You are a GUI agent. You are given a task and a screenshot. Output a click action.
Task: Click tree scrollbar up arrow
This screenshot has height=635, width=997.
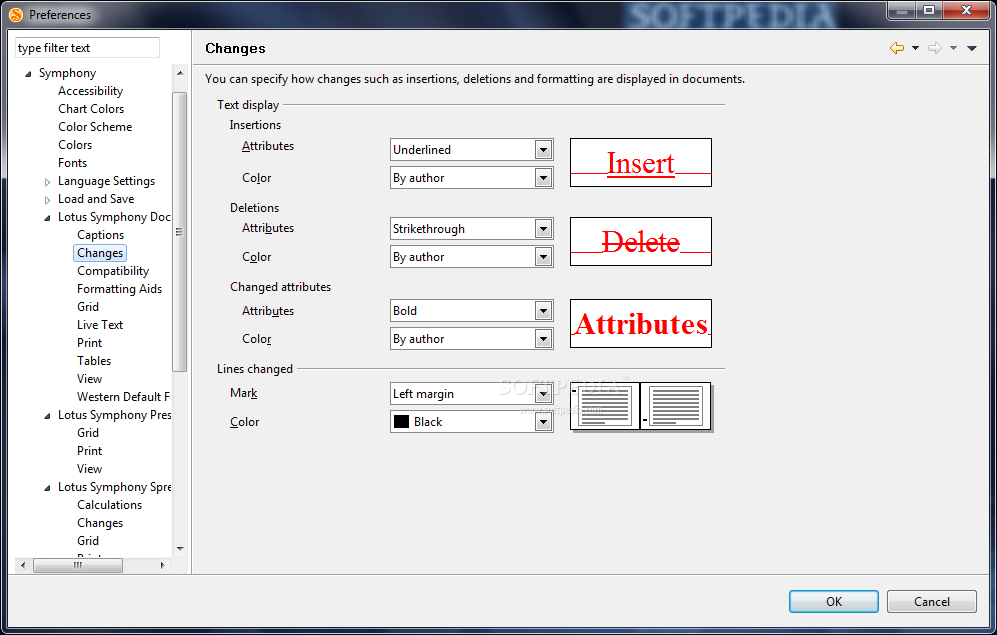(180, 73)
